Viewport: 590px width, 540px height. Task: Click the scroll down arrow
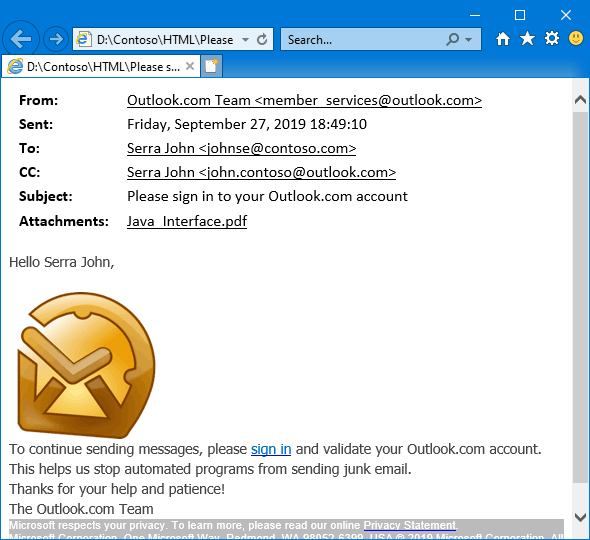tap(580, 517)
